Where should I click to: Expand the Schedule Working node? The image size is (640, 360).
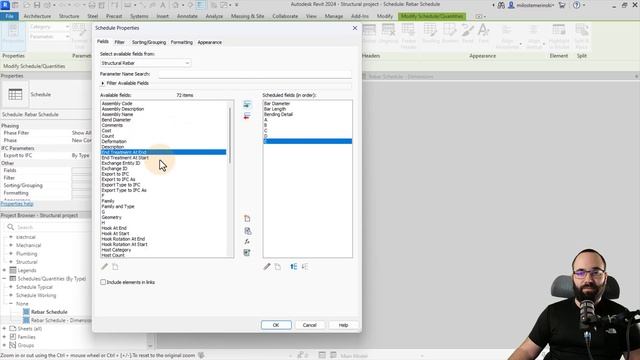coord(11,295)
